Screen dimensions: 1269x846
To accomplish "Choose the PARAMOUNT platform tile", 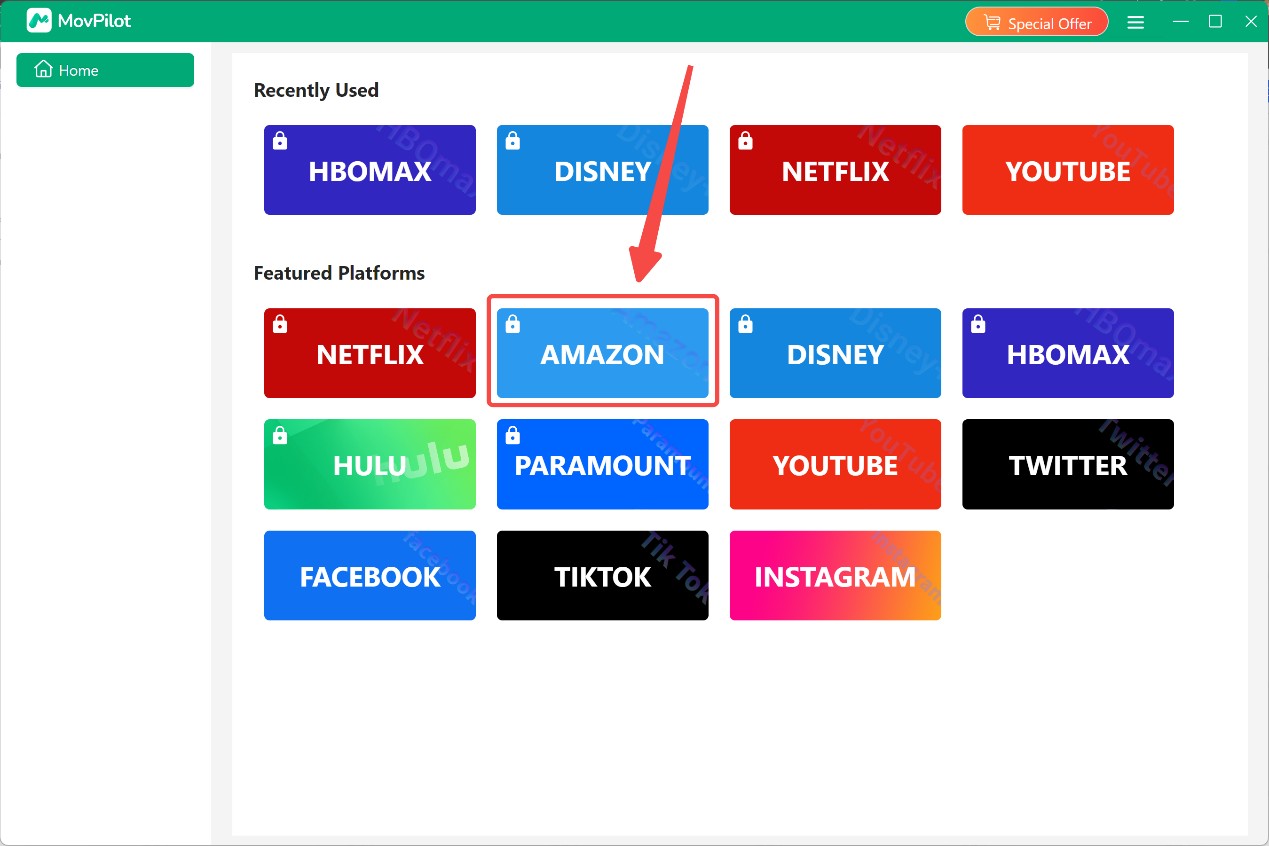I will click(x=603, y=464).
